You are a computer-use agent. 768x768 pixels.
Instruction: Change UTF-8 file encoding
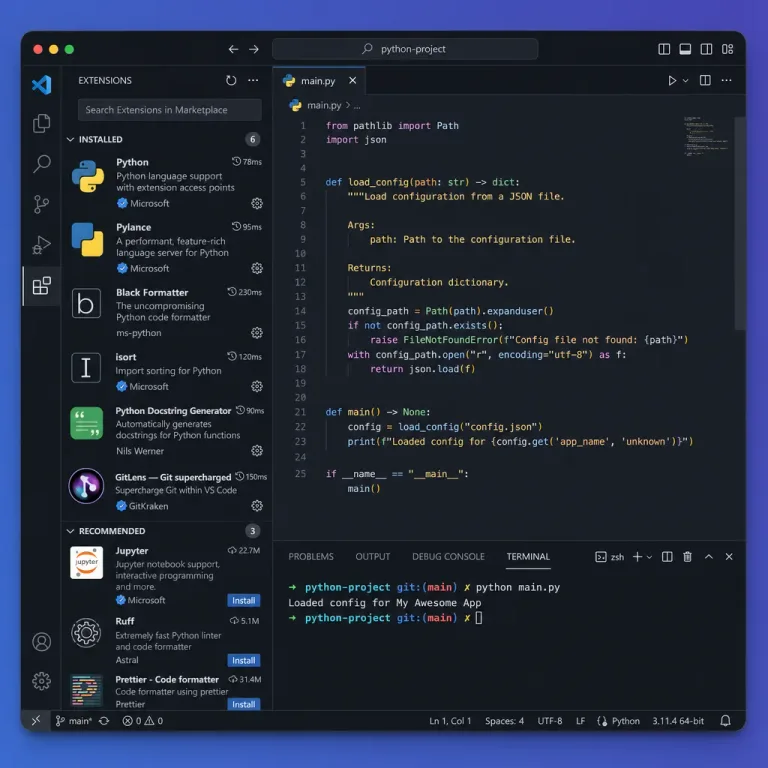pos(550,720)
